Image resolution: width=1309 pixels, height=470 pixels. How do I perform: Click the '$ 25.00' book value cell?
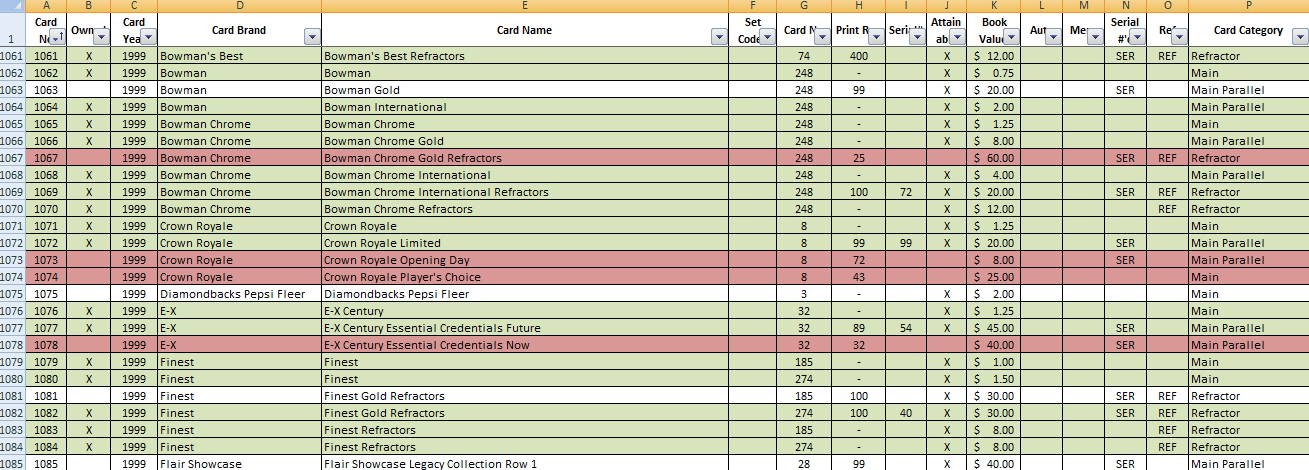(x=993, y=277)
